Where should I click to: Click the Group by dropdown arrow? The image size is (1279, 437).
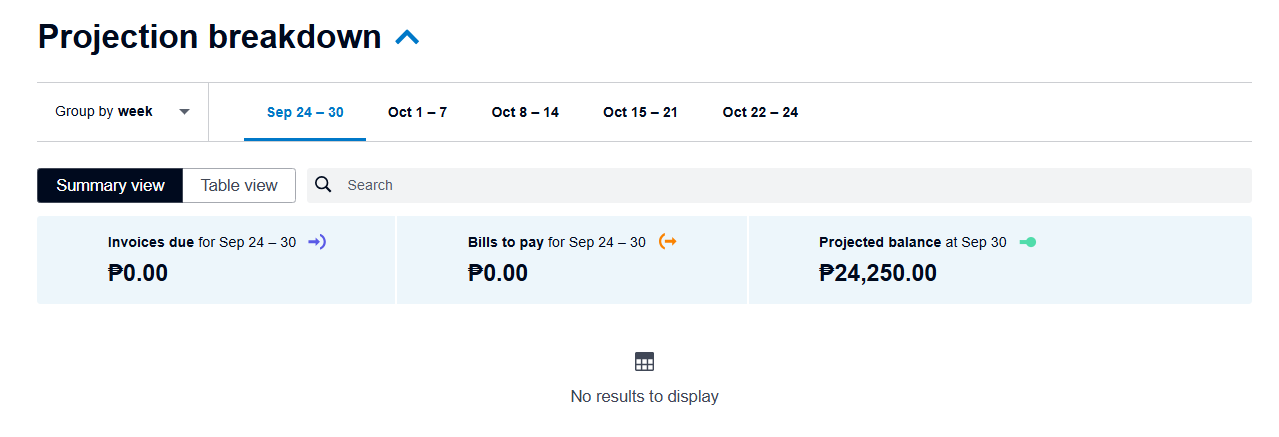click(x=184, y=112)
